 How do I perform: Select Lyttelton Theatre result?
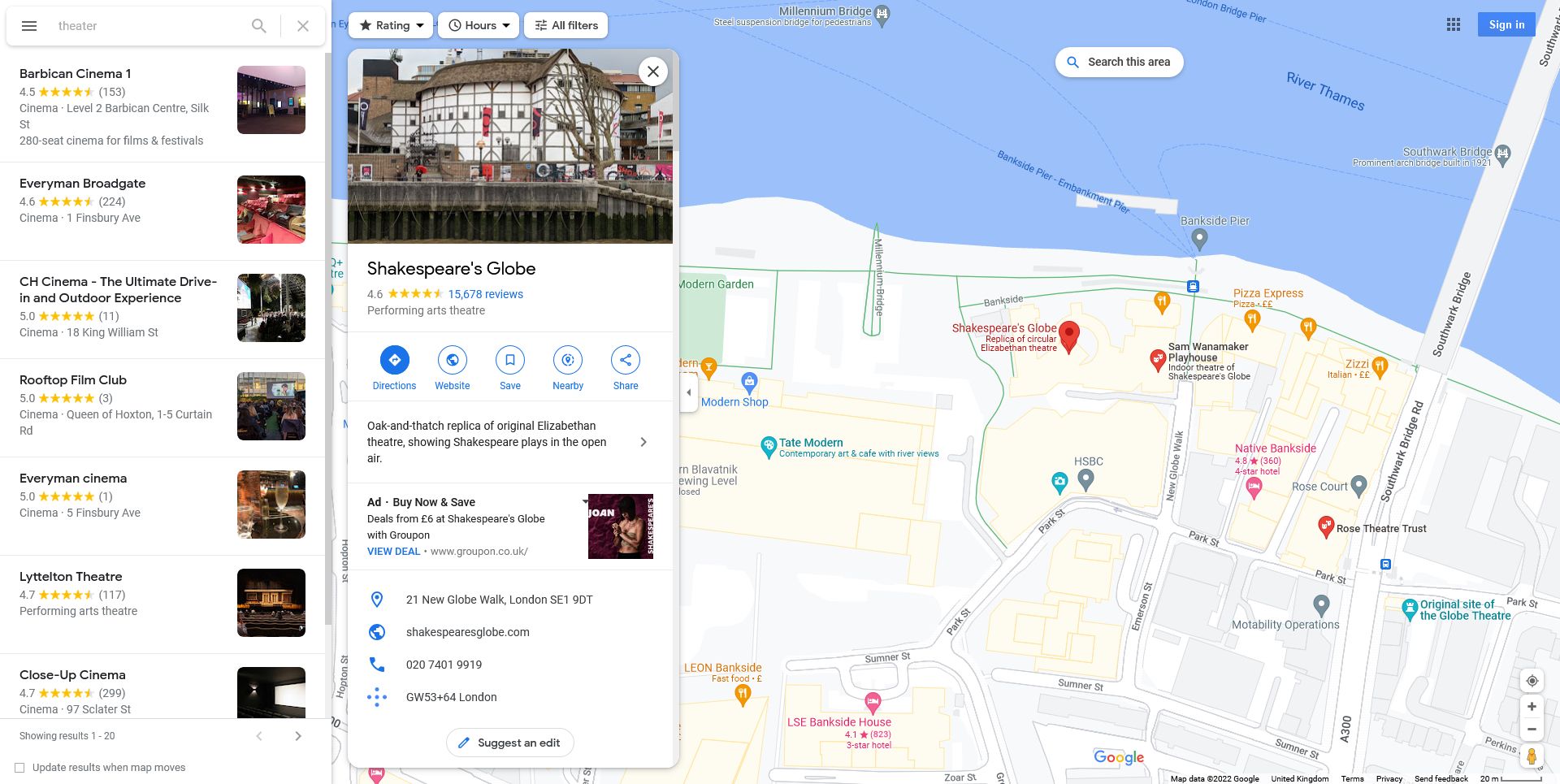pyautogui.click(x=162, y=604)
